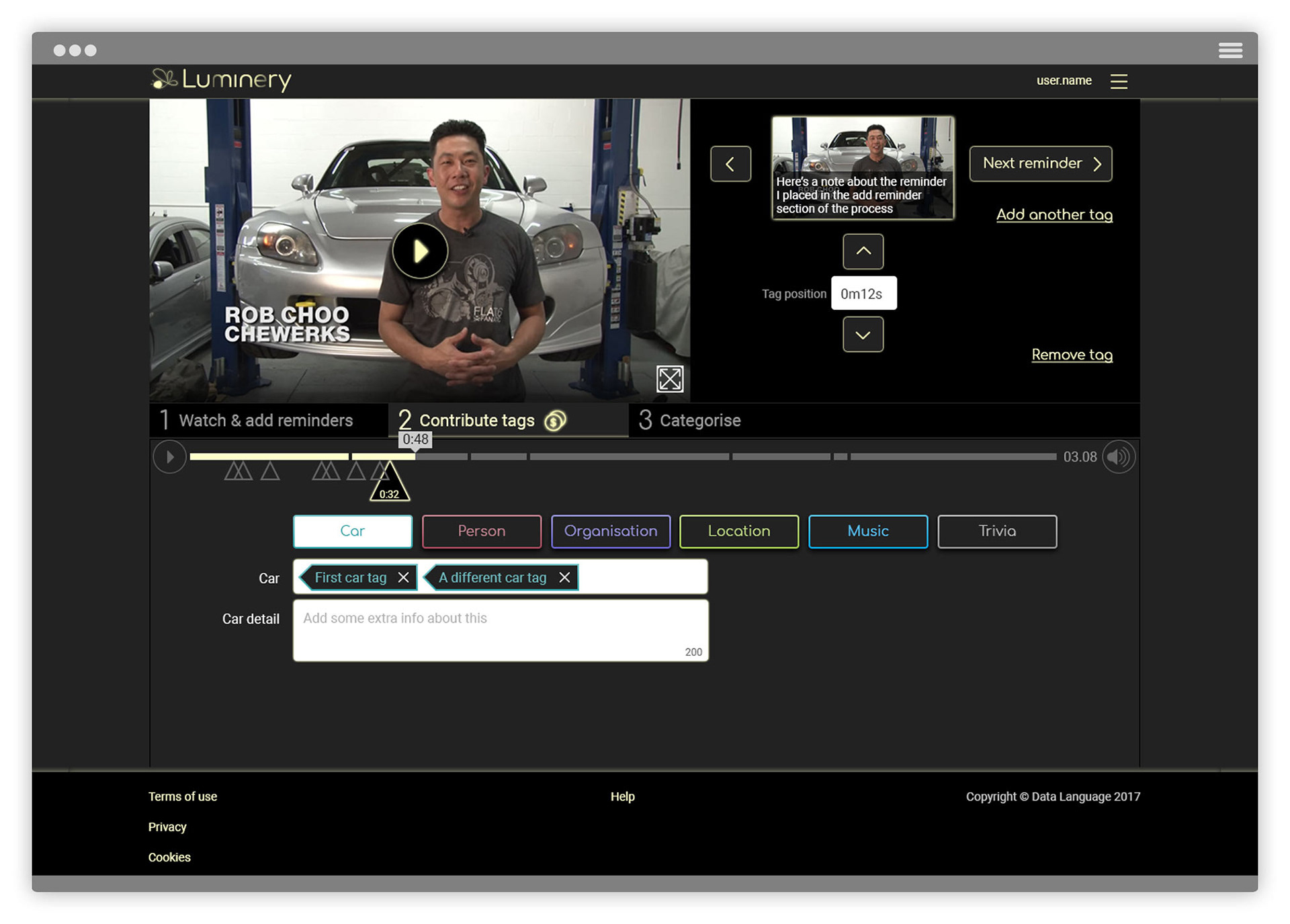
Task: Open the user menu hamburger icon
Action: click(1119, 81)
